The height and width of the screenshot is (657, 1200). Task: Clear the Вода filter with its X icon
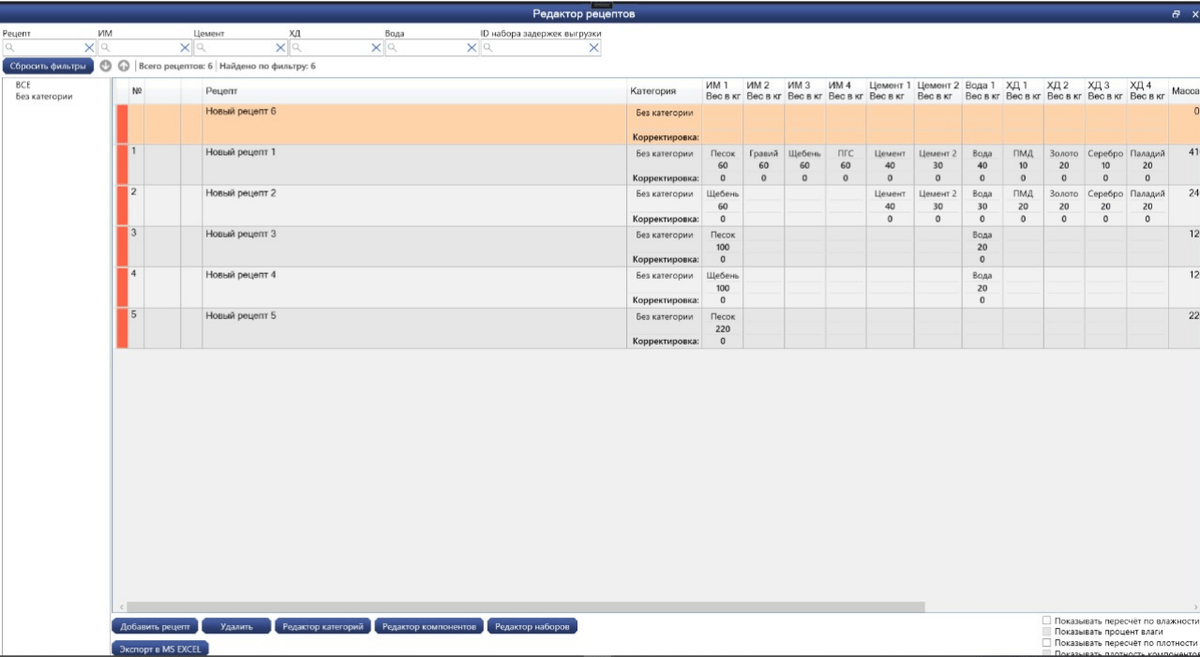[x=473, y=47]
